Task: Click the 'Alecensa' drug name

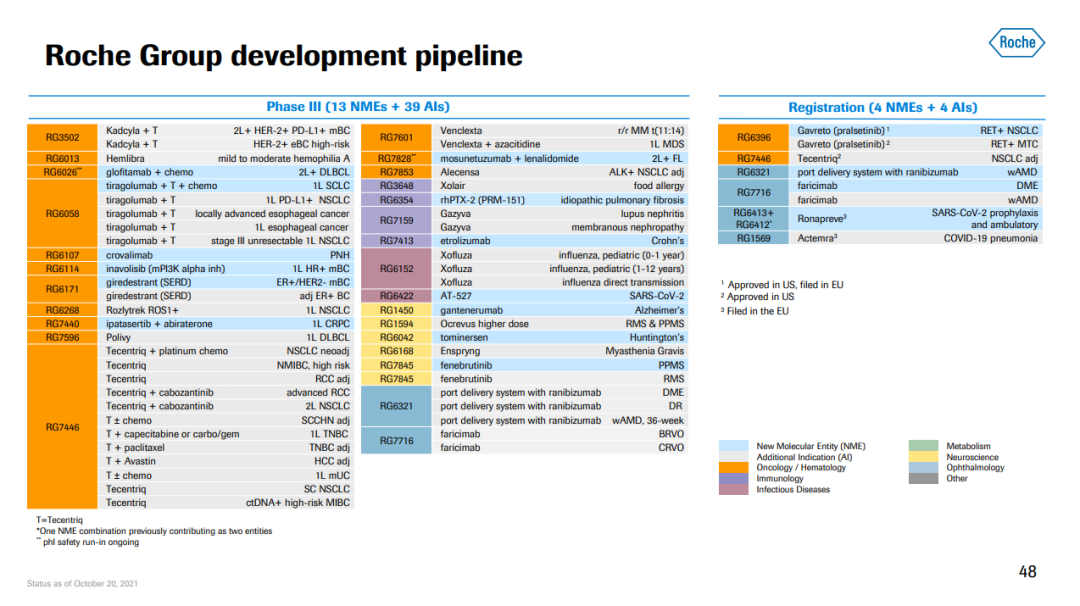Action: (x=459, y=172)
